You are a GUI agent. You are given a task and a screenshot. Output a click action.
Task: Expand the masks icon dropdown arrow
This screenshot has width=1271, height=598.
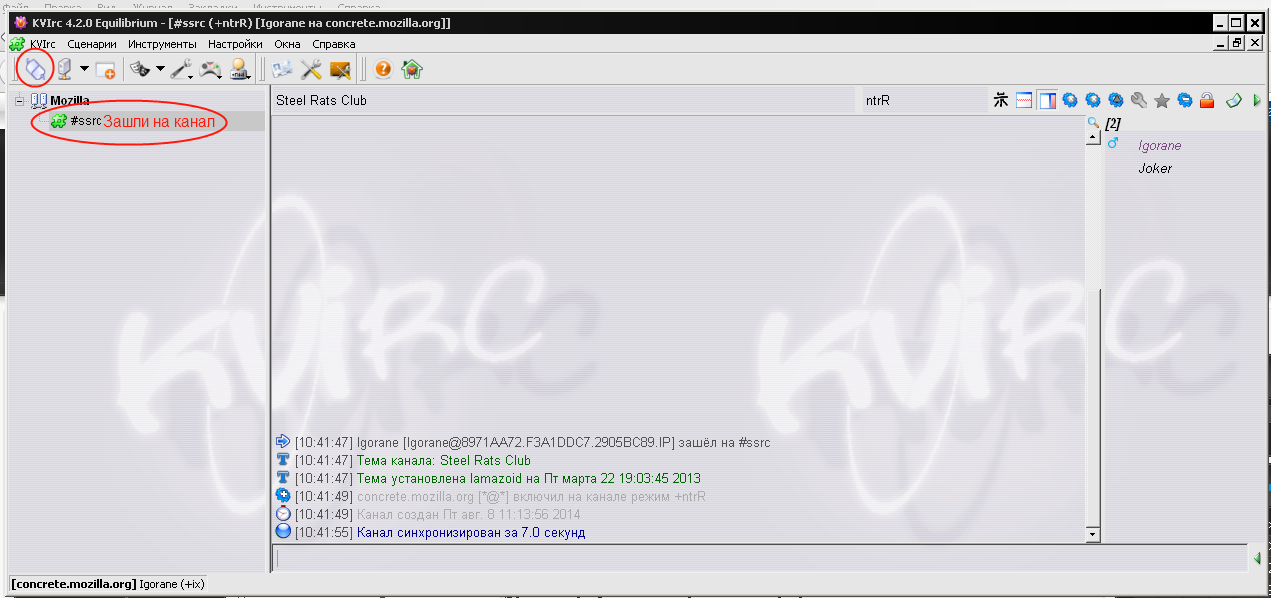[x=160, y=69]
